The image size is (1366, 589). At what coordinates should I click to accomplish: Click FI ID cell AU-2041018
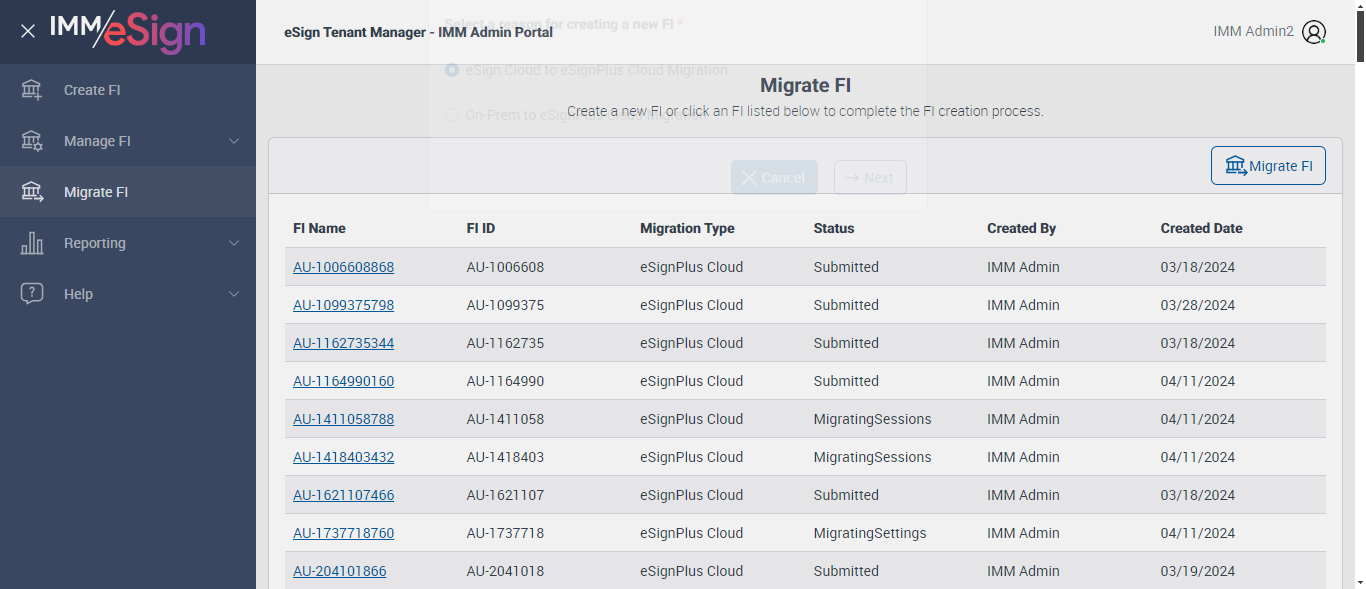(x=505, y=571)
